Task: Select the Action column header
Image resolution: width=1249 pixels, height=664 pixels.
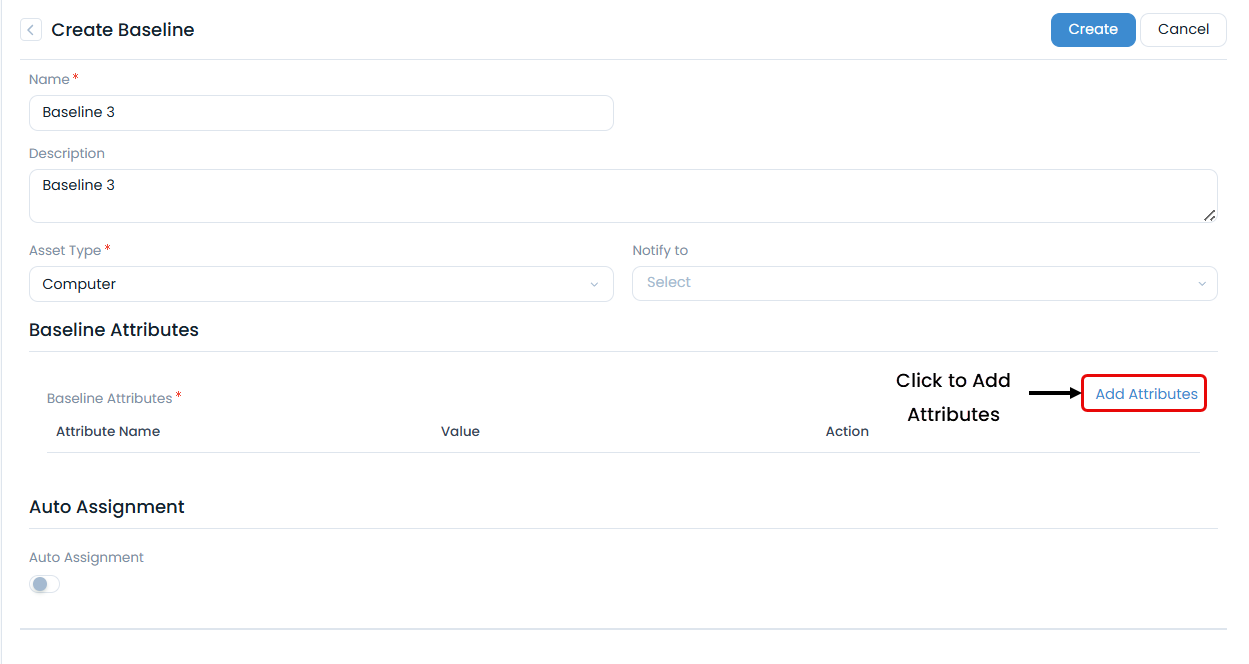Action: point(847,431)
